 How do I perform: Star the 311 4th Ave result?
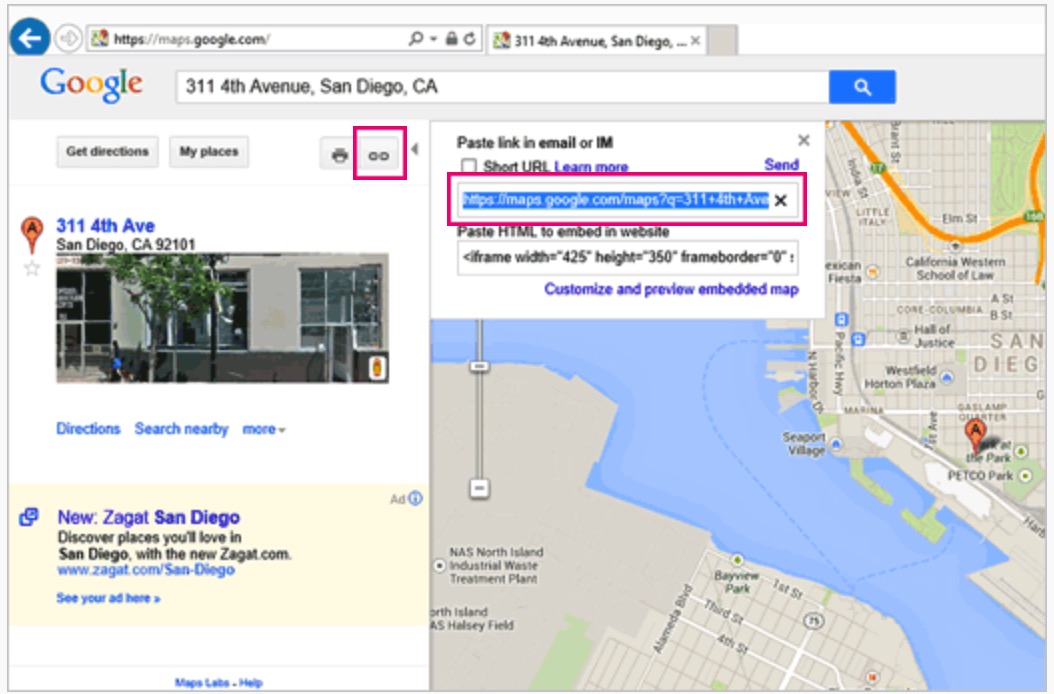(32, 269)
